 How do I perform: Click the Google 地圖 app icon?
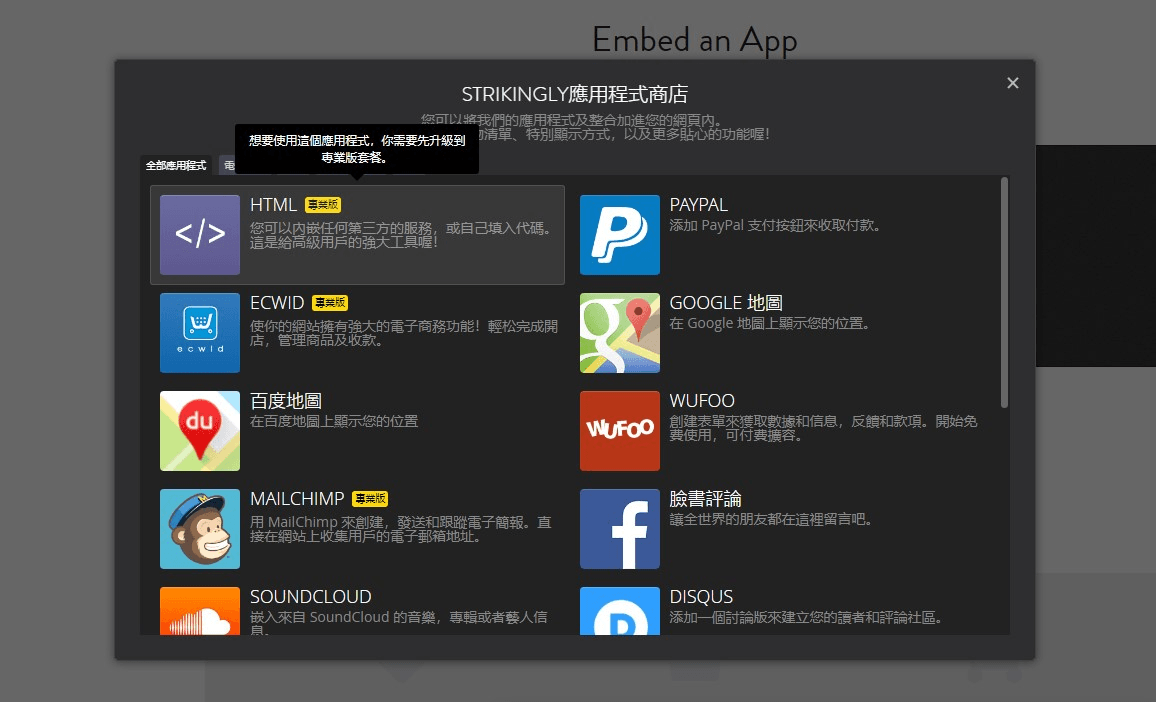coord(619,333)
